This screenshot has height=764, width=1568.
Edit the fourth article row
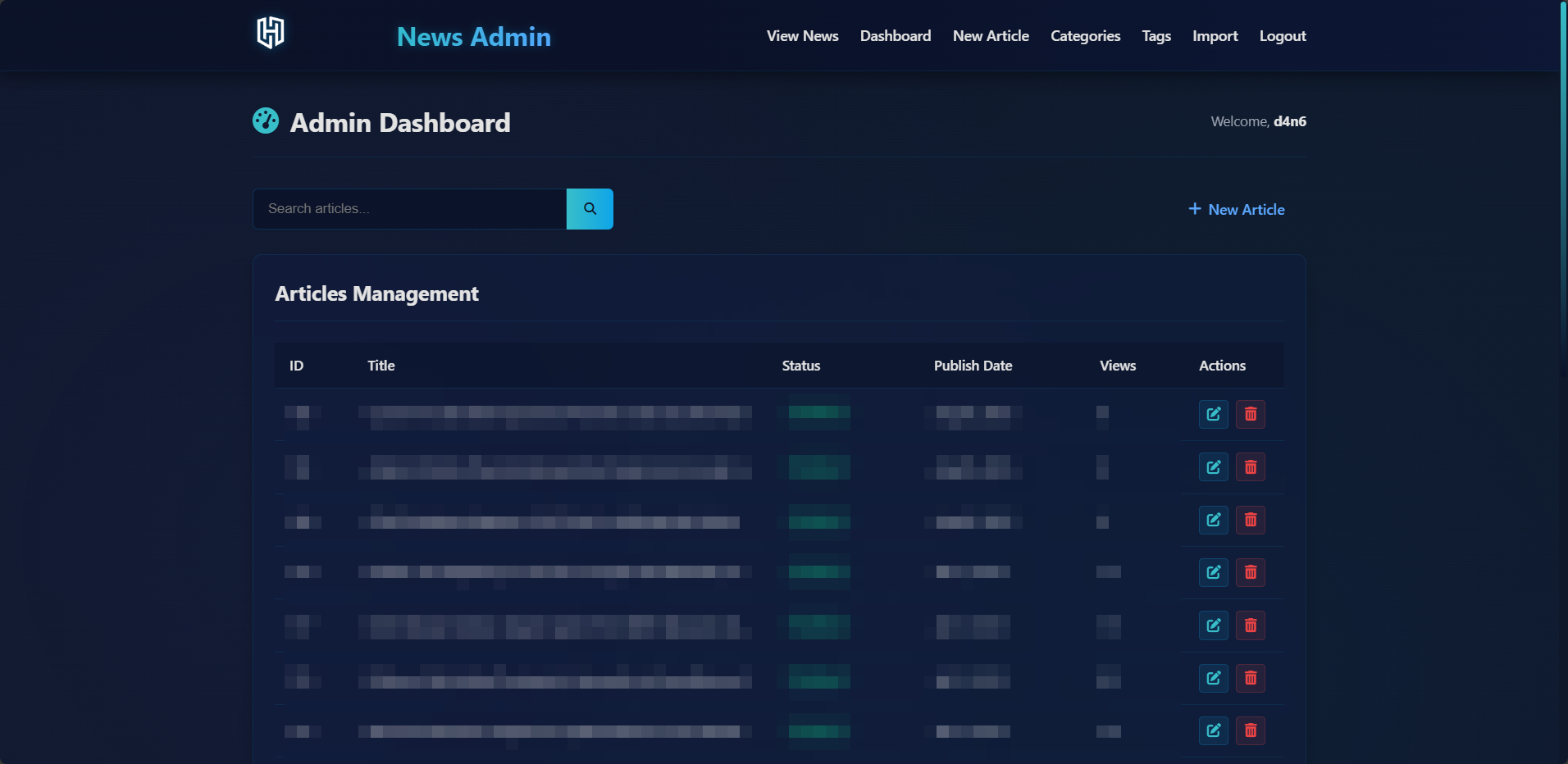[x=1214, y=572]
